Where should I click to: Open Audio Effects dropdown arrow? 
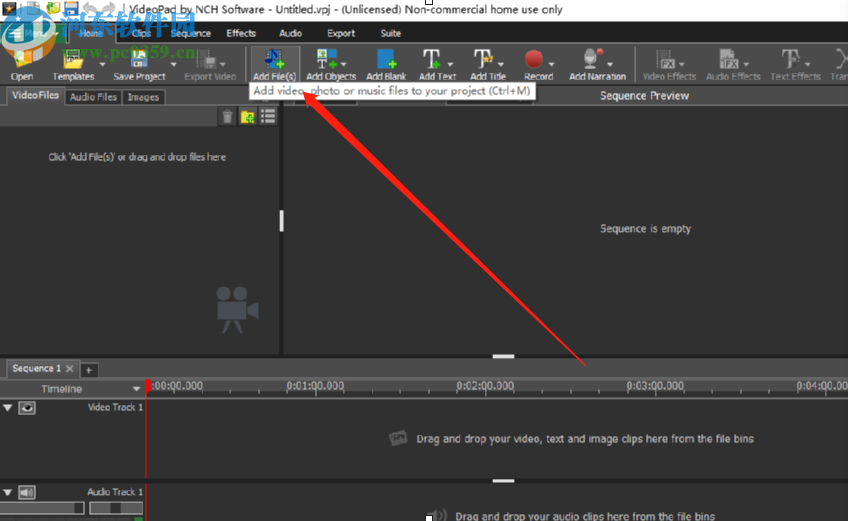[746, 64]
